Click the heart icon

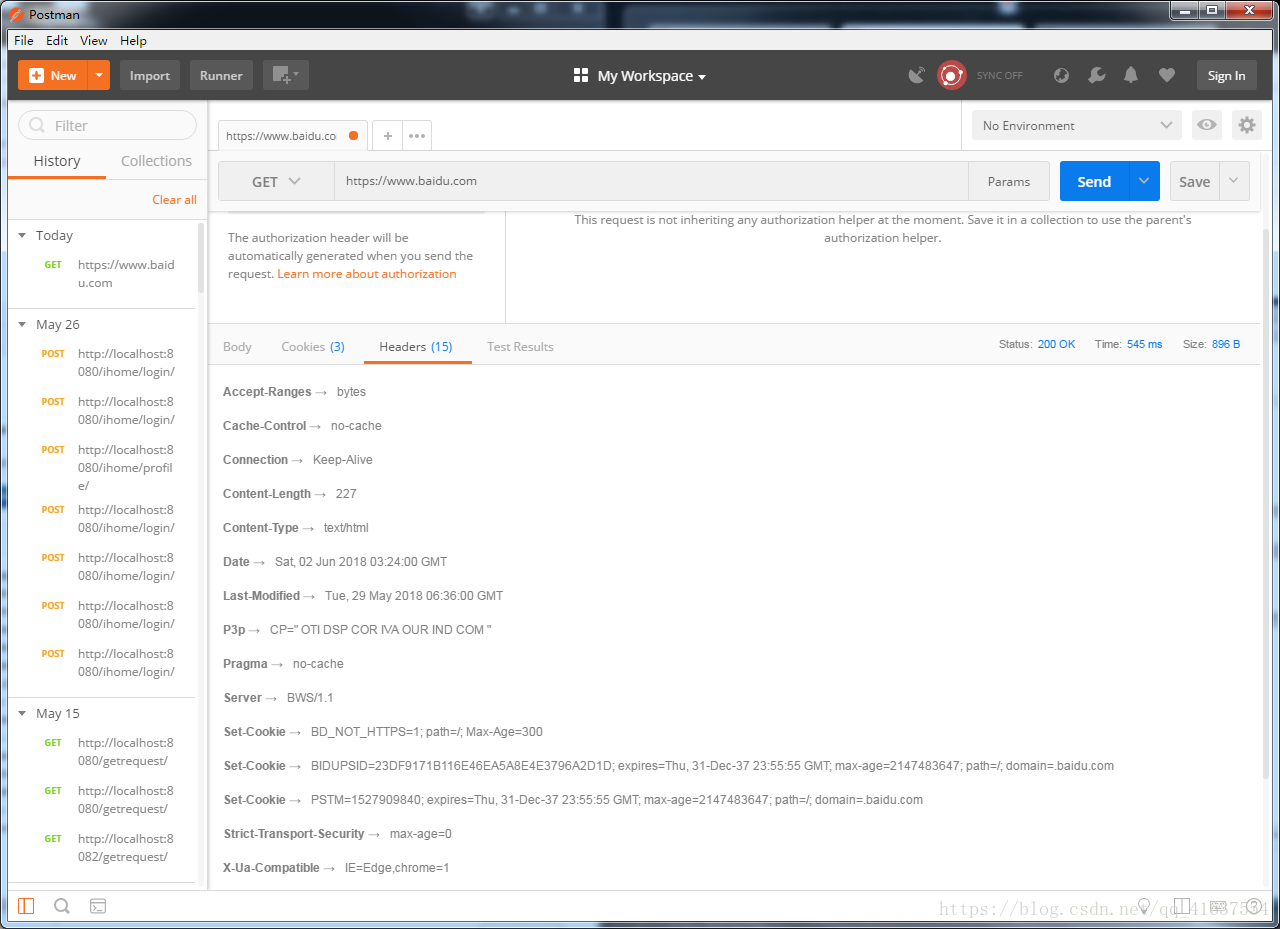click(1166, 75)
